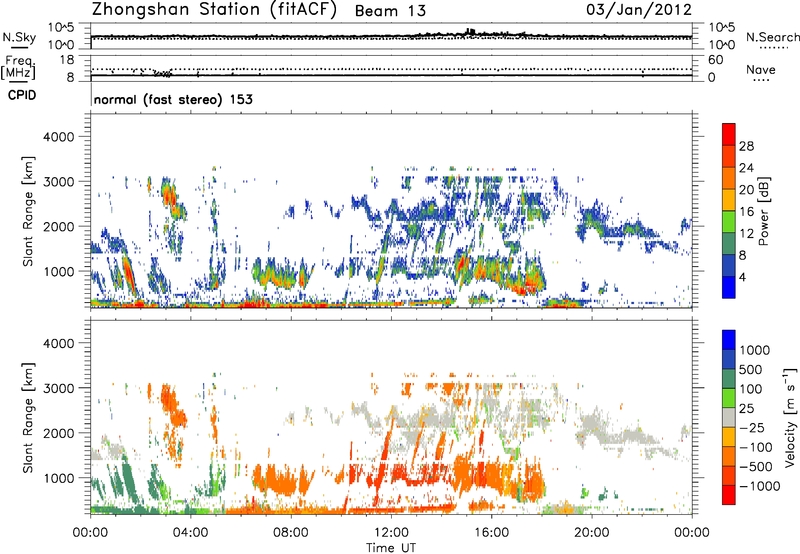
Task: Select the '16:00' time axis label
Action: point(491,533)
